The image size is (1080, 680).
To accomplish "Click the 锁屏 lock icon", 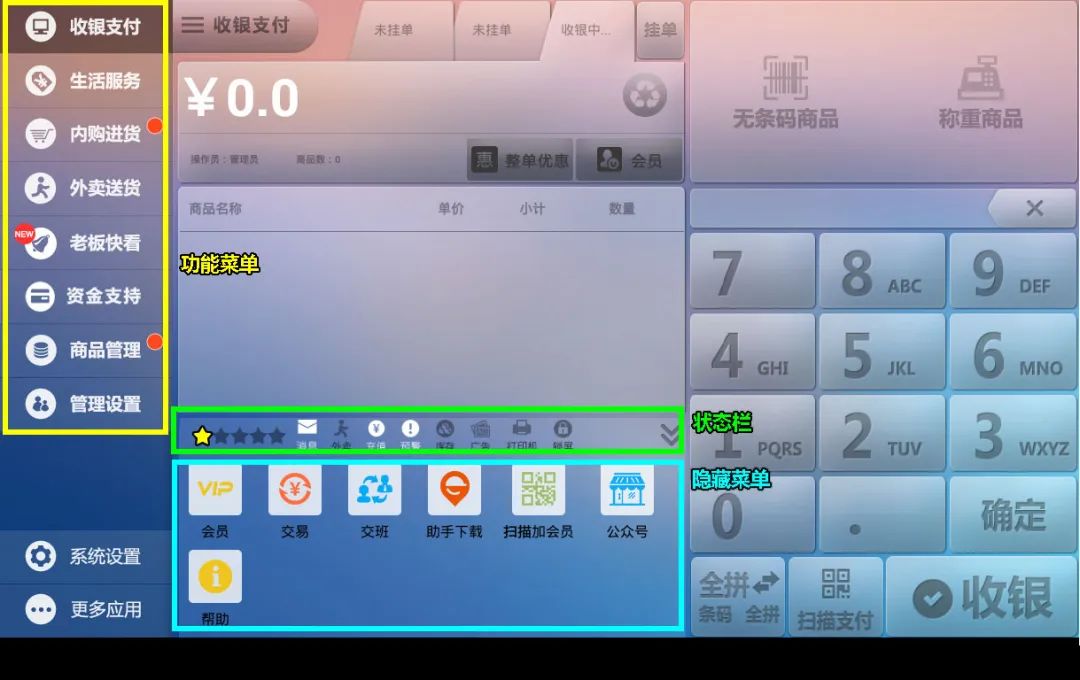I will [x=563, y=434].
